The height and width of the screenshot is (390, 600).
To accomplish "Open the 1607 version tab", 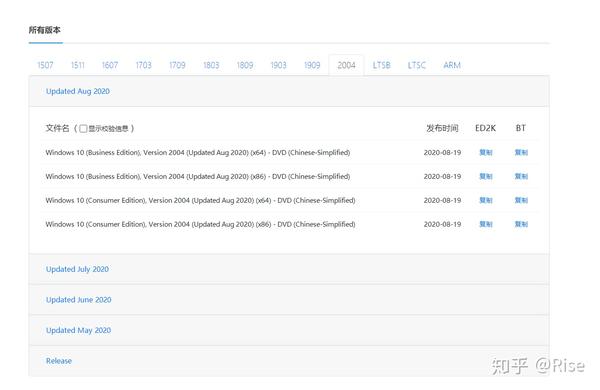I will click(110, 65).
